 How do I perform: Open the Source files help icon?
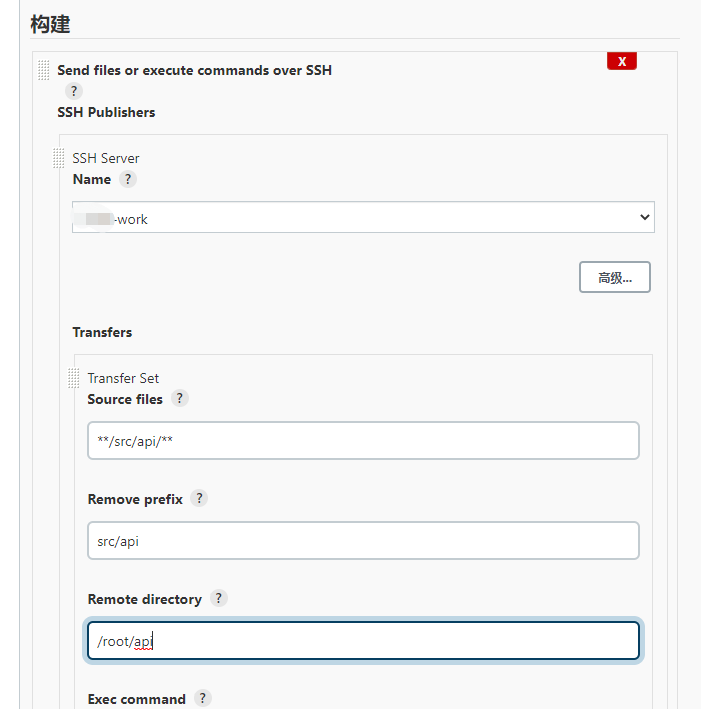[x=179, y=398]
